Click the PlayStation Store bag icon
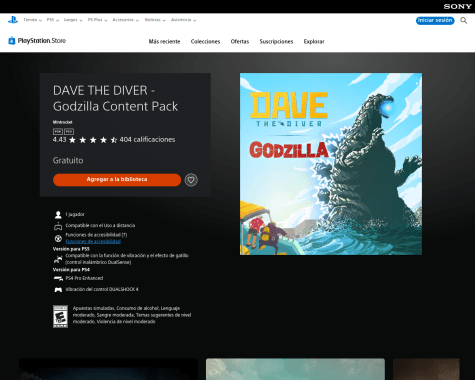 pyautogui.click(x=12, y=40)
